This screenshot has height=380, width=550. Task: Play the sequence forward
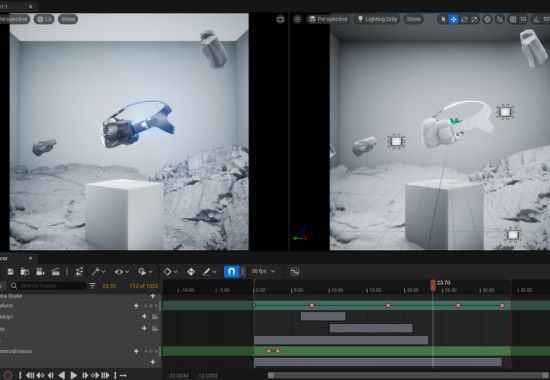(x=74, y=375)
